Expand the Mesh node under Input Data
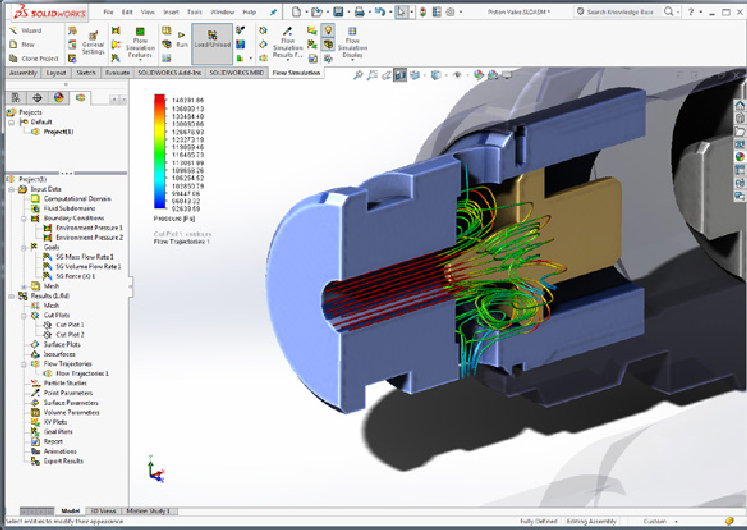Image resolution: width=747 pixels, height=530 pixels. pyautogui.click(x=23, y=286)
